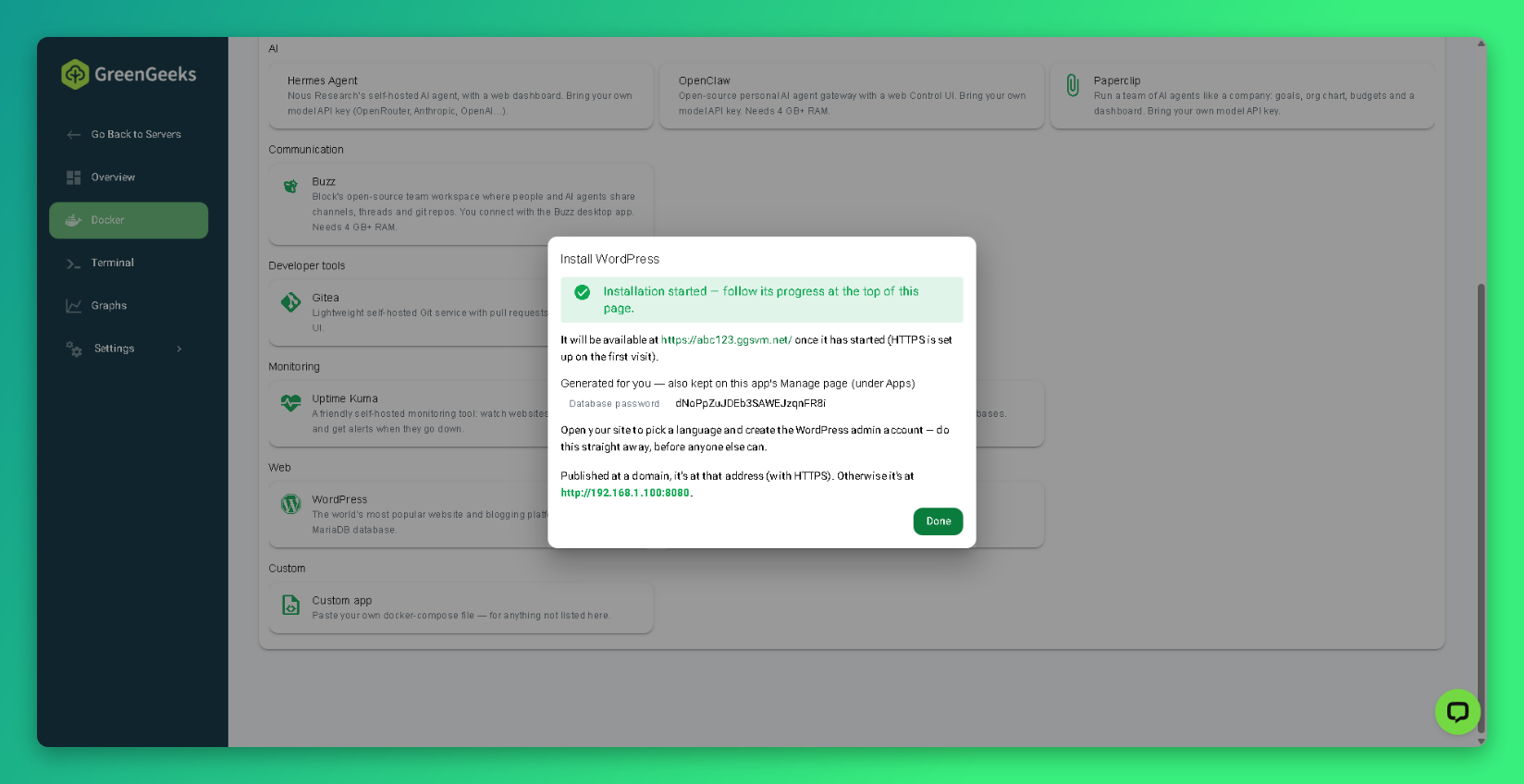Click the GreenGeeks logo icon
Image resolution: width=1524 pixels, height=784 pixels.
click(75, 74)
